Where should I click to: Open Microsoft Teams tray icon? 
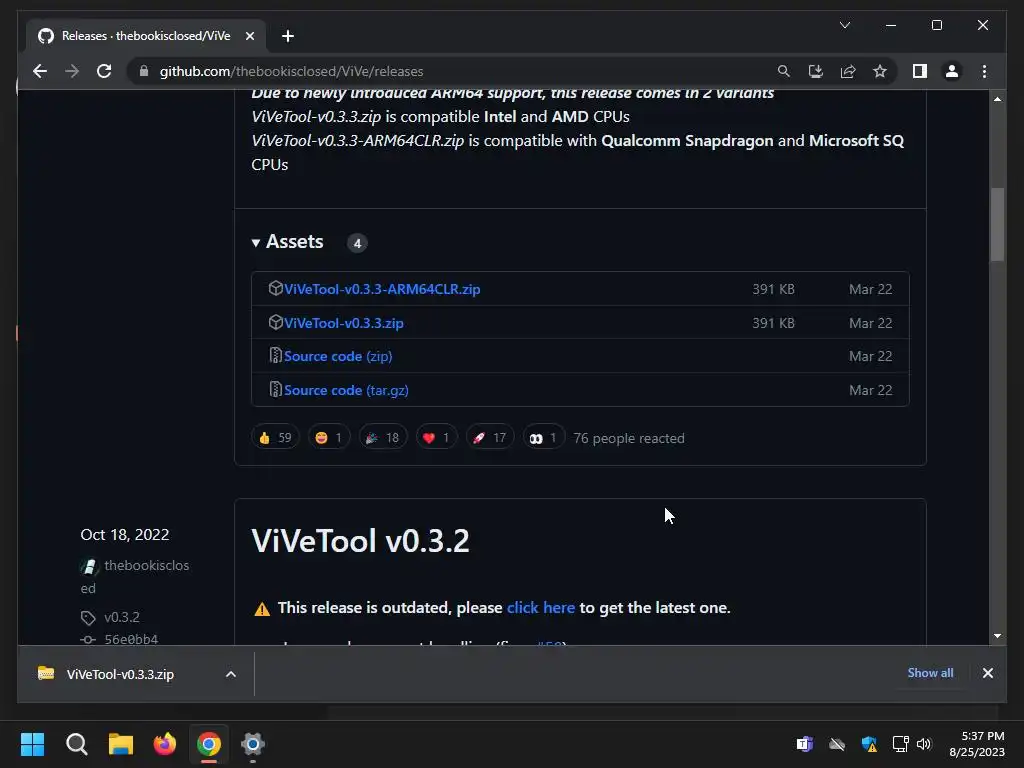[805, 744]
